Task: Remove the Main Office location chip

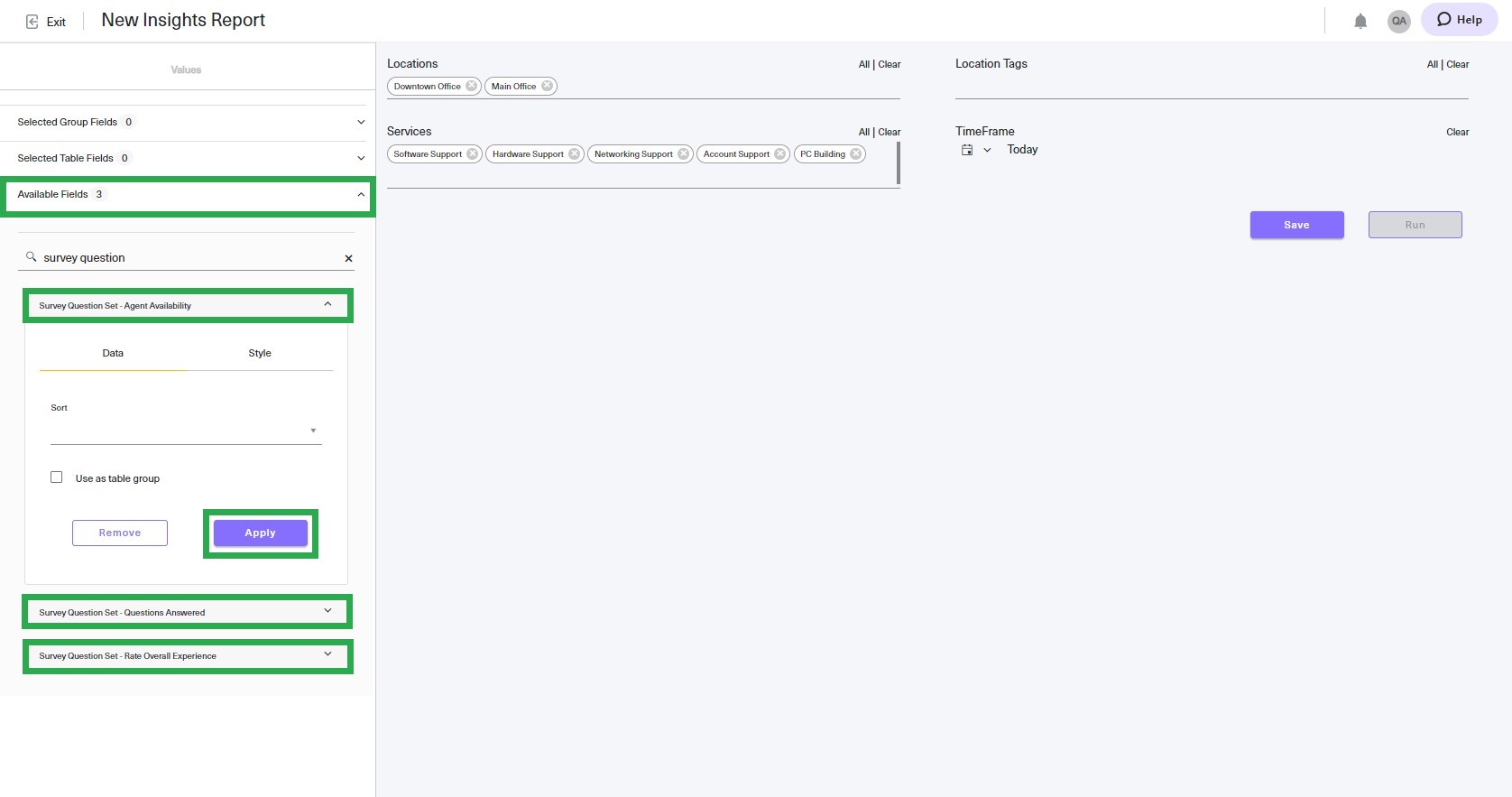Action: (547, 86)
